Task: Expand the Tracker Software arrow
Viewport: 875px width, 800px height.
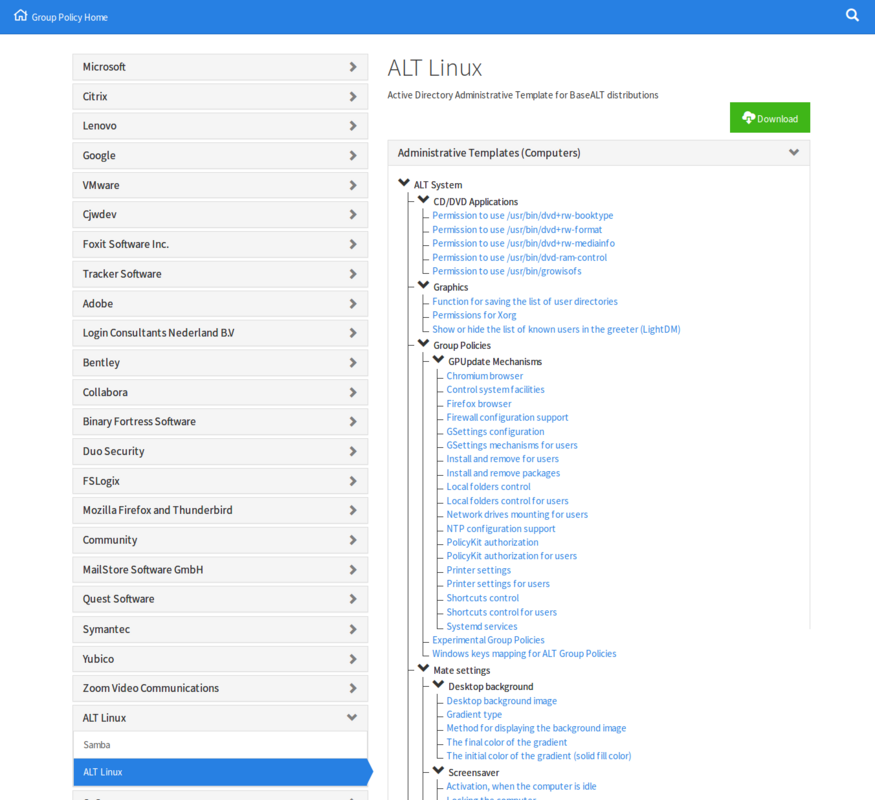Action: pos(353,274)
